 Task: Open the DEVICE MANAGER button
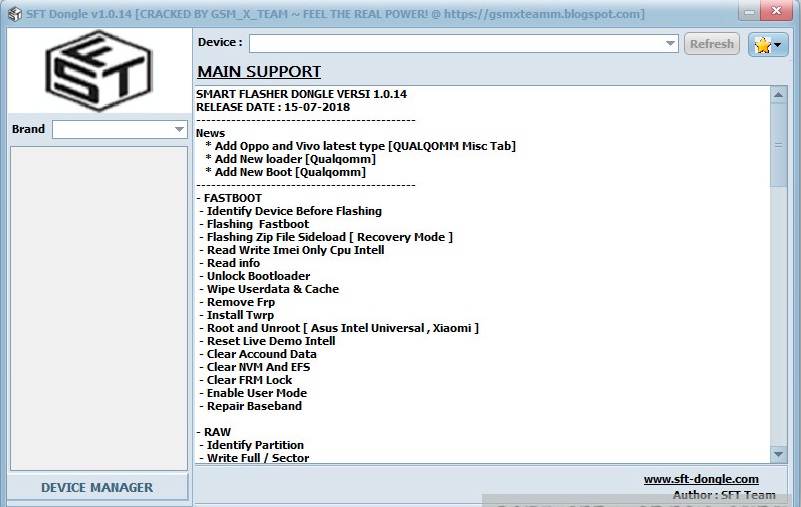coord(97,488)
